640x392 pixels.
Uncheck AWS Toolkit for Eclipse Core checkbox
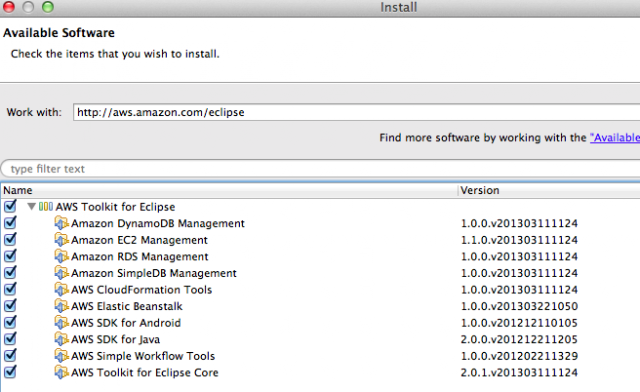[10, 372]
